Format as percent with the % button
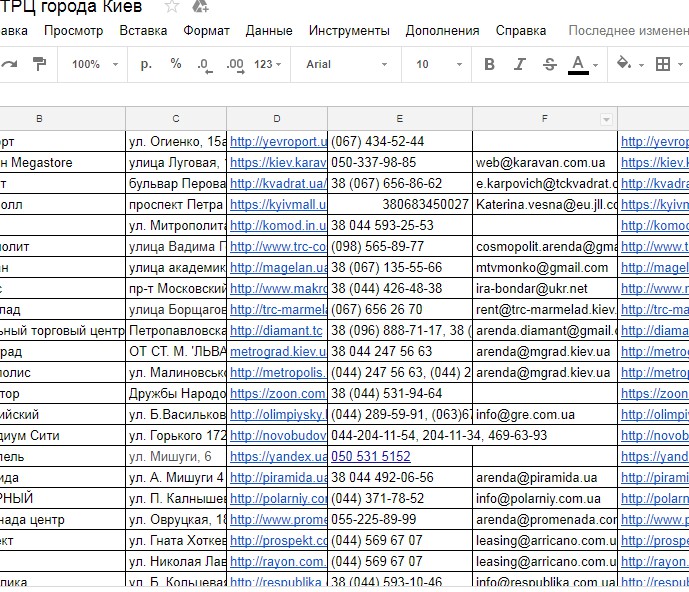Image resolution: width=689 pixels, height=592 pixels. click(176, 64)
